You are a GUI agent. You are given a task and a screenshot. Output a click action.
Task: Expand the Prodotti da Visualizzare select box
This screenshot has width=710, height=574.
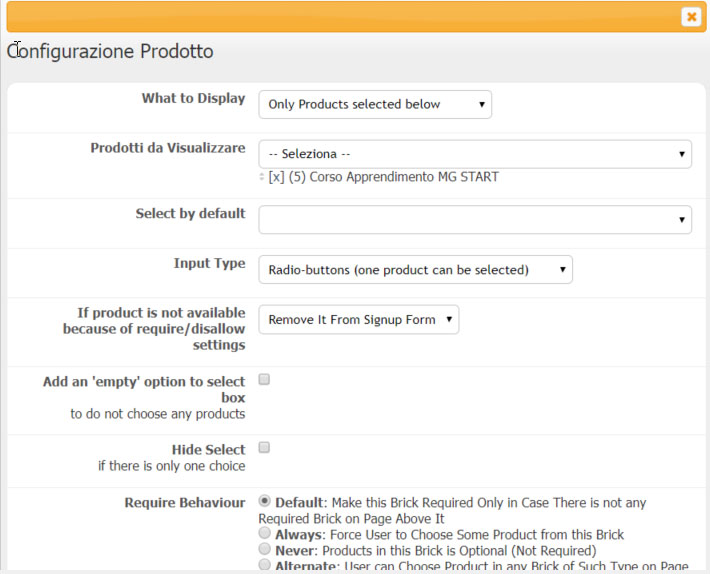[475, 154]
